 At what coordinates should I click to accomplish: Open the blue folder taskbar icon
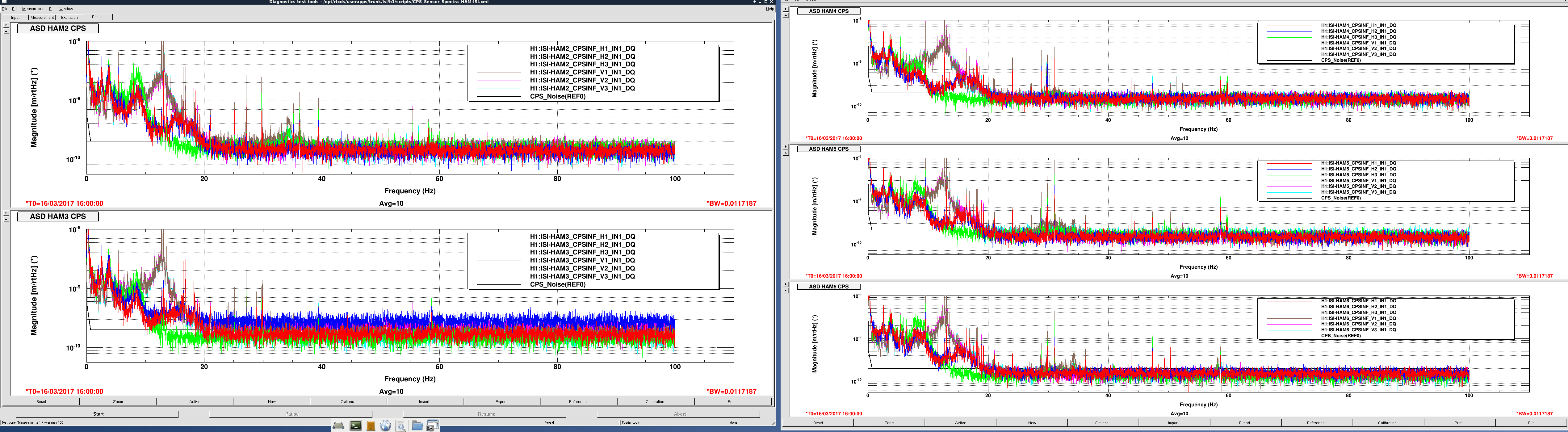pyautogui.click(x=417, y=425)
